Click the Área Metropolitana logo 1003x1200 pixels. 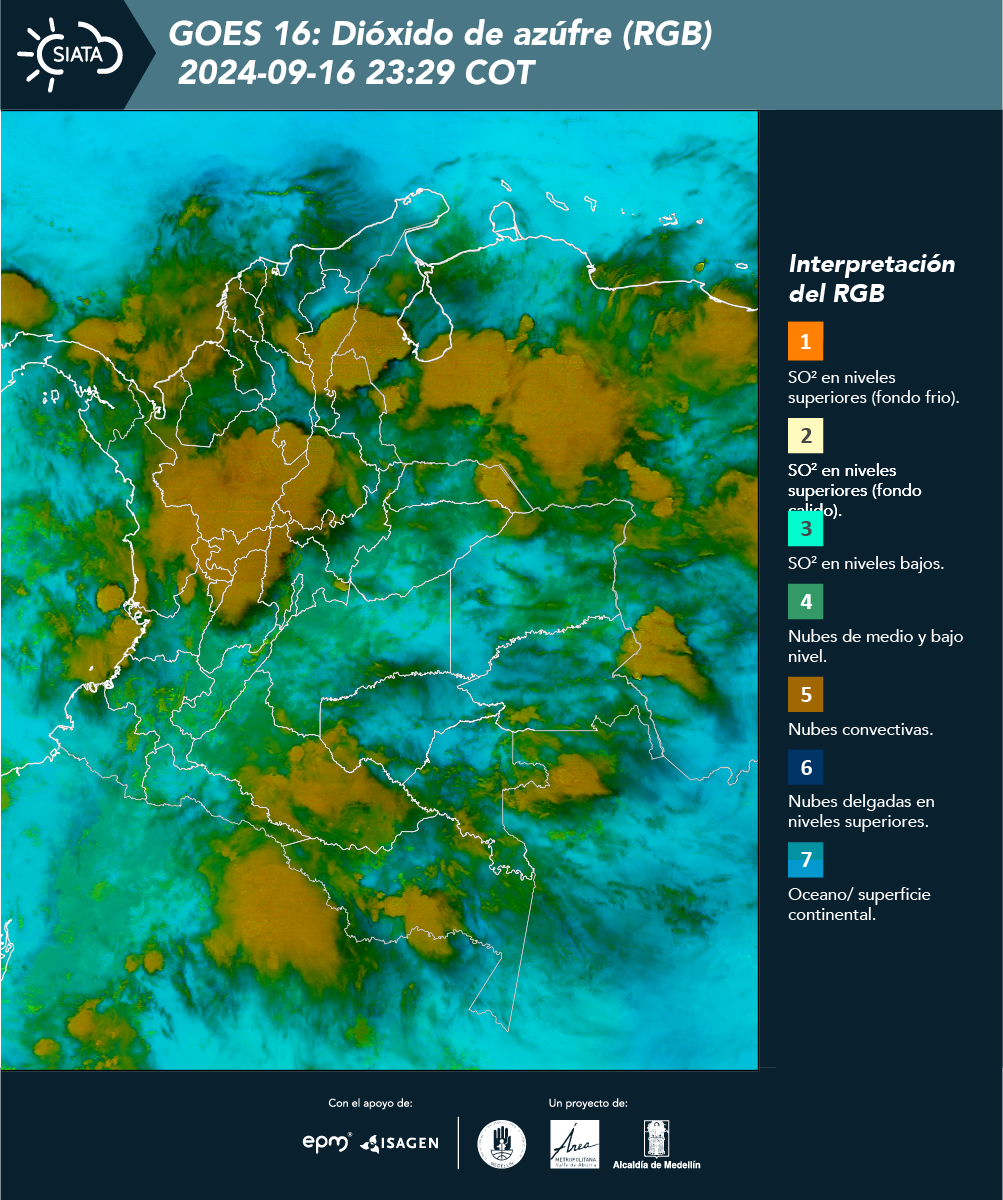(575, 1144)
